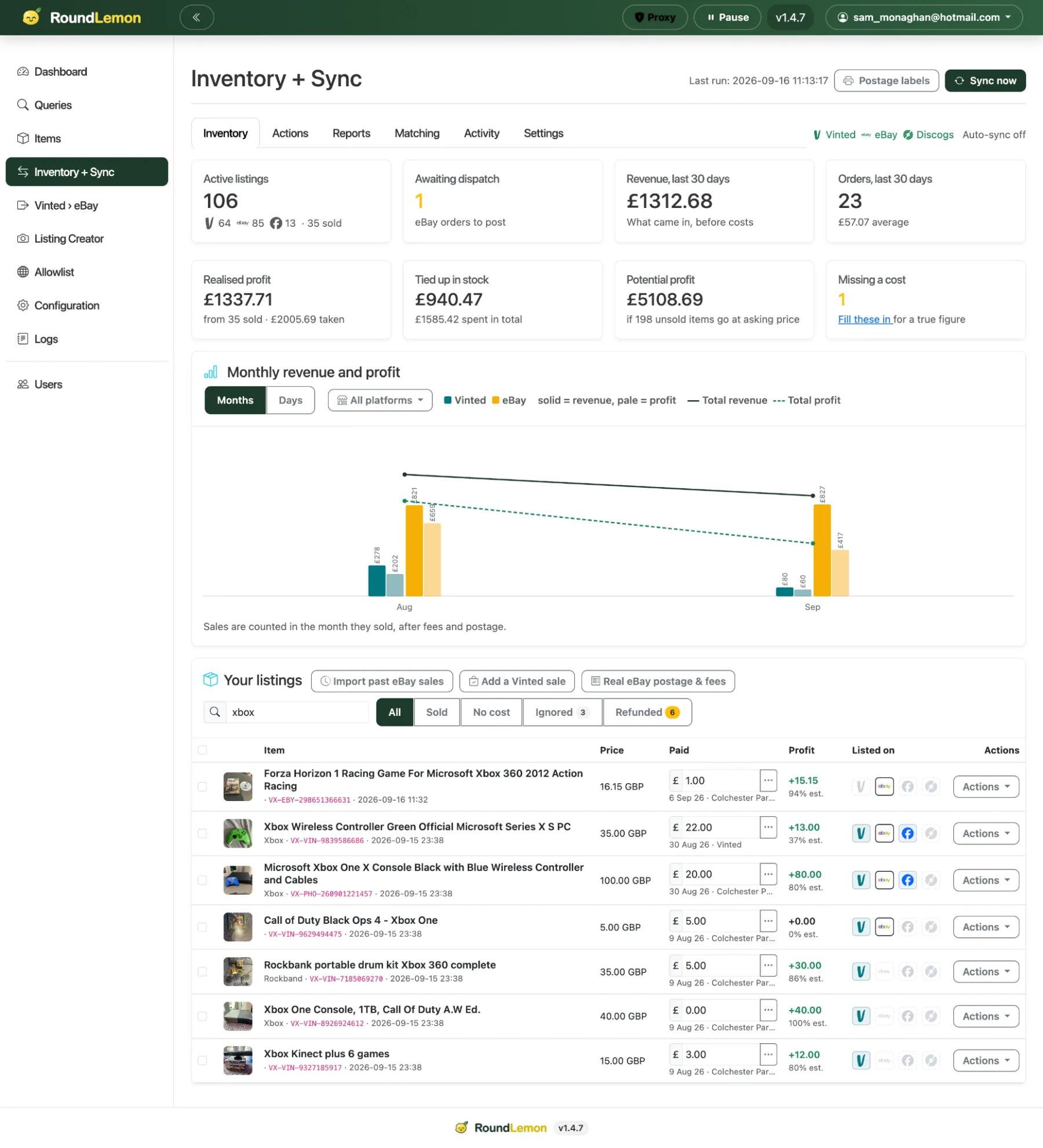The width and height of the screenshot is (1043, 1148).
Task: Expand Actions dropdown for Xbox Kinect plus 6 games
Action: [x=986, y=1061]
